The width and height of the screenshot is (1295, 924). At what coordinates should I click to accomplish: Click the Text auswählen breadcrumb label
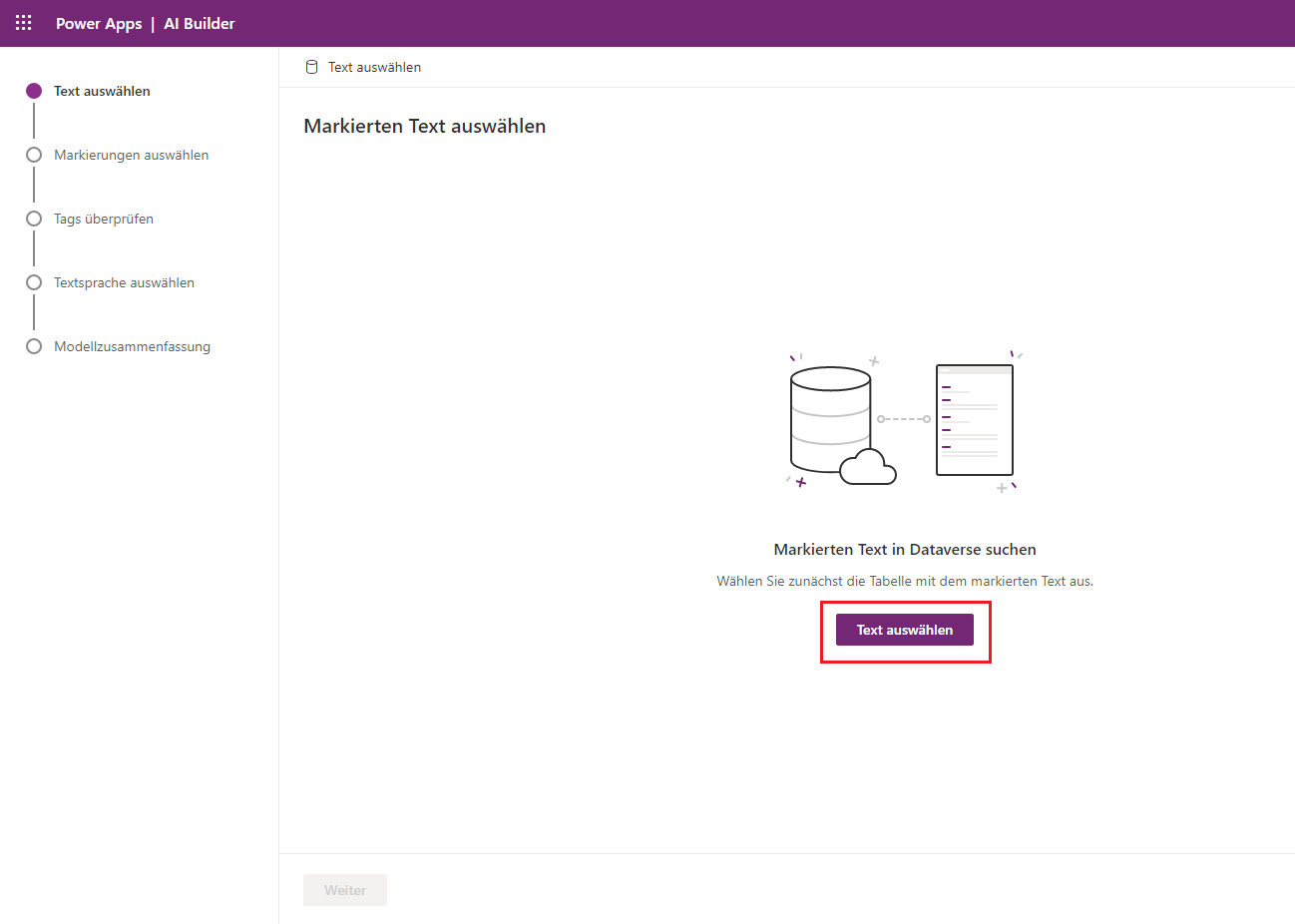[x=374, y=67]
